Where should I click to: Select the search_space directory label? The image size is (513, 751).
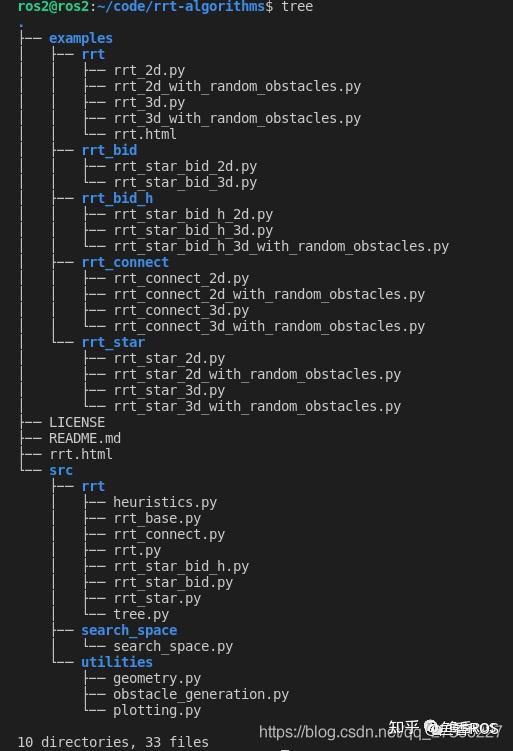(x=129, y=630)
